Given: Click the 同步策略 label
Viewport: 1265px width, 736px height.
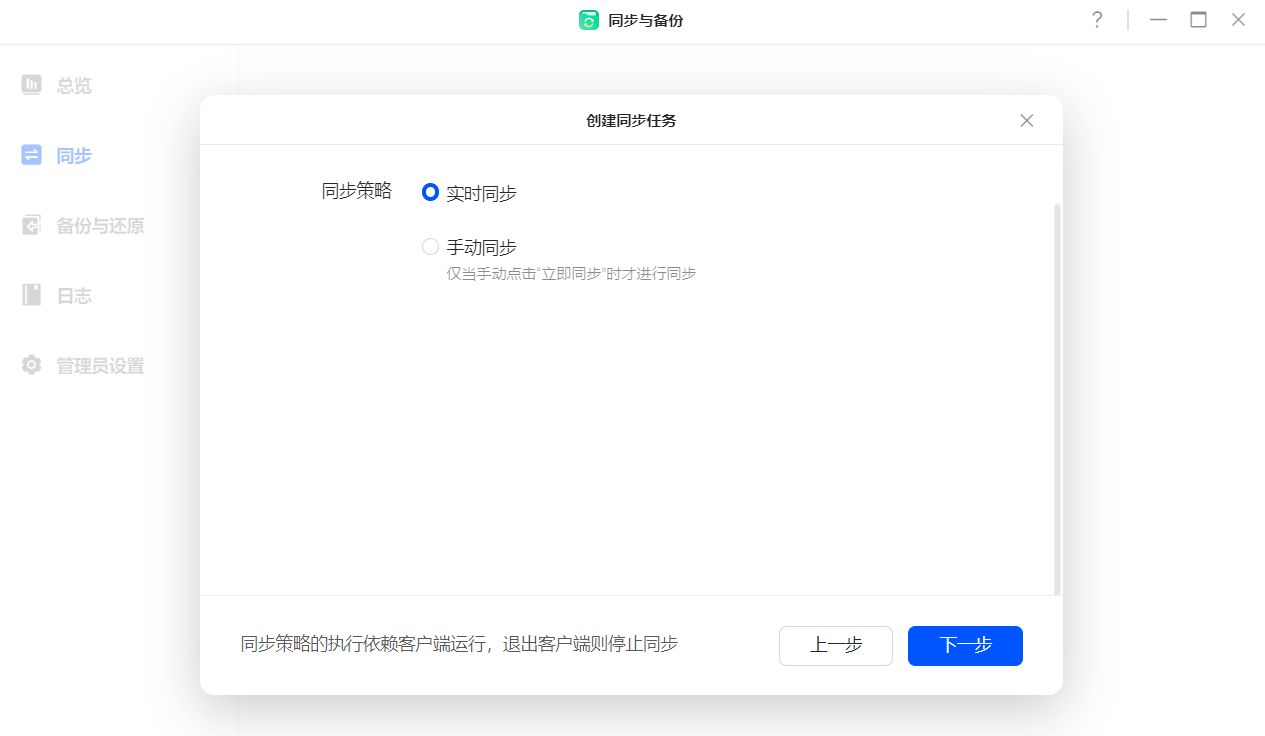Looking at the screenshot, I should (x=356, y=191).
